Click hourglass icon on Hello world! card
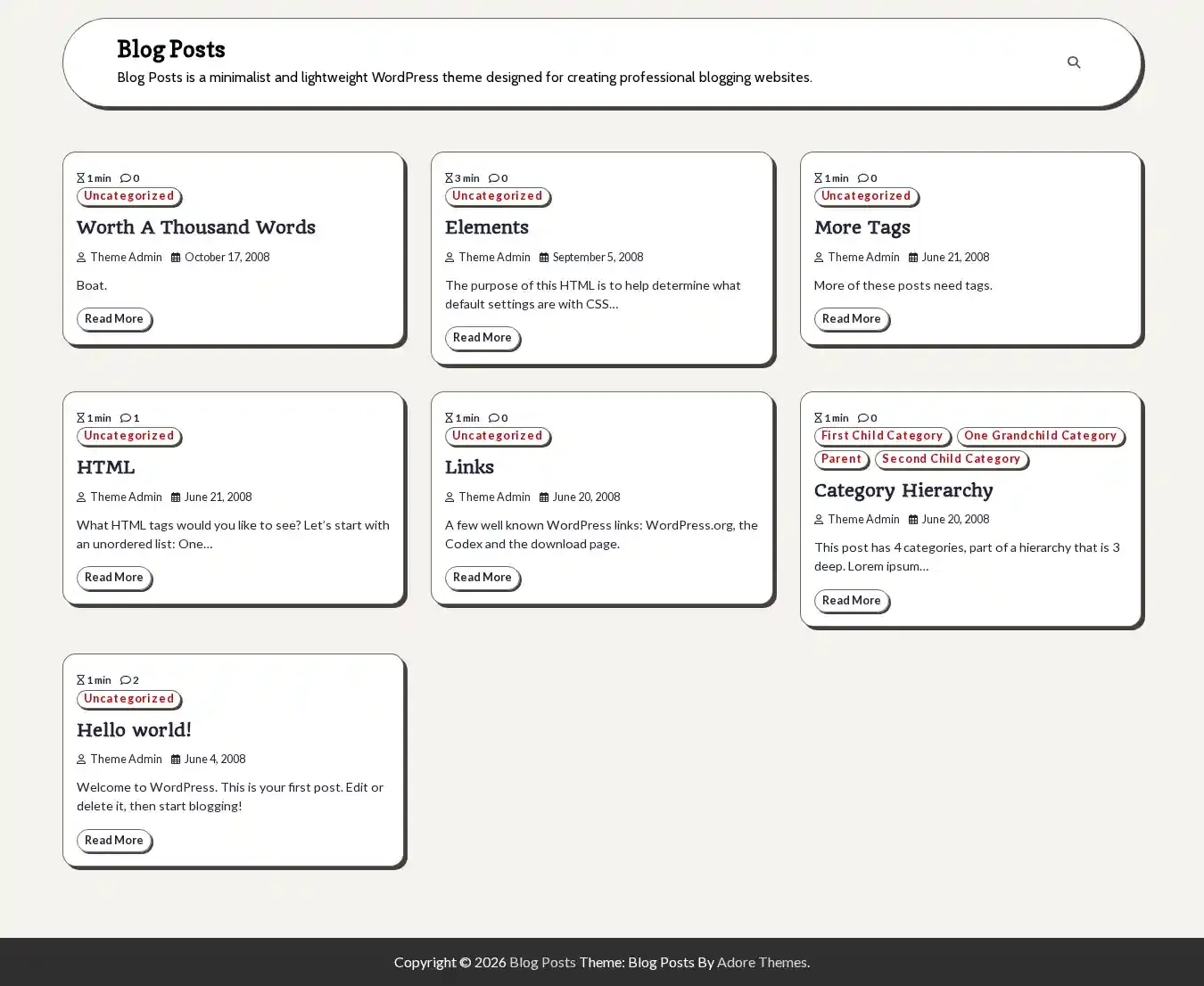 click(x=80, y=680)
